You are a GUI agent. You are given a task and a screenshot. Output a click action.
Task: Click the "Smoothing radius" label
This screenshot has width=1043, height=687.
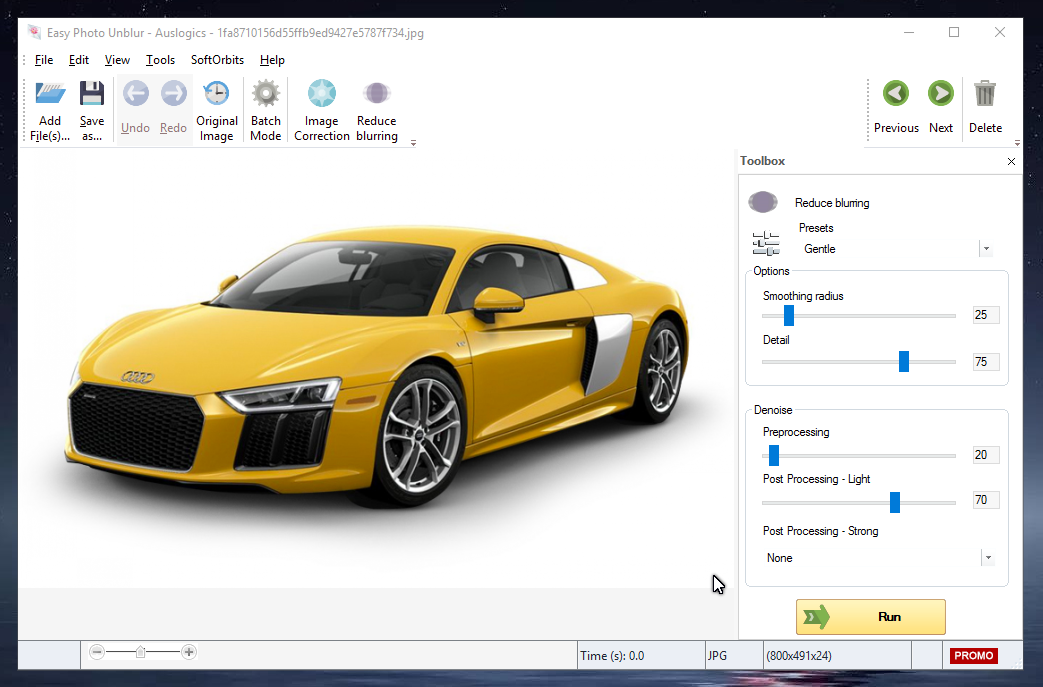point(803,296)
